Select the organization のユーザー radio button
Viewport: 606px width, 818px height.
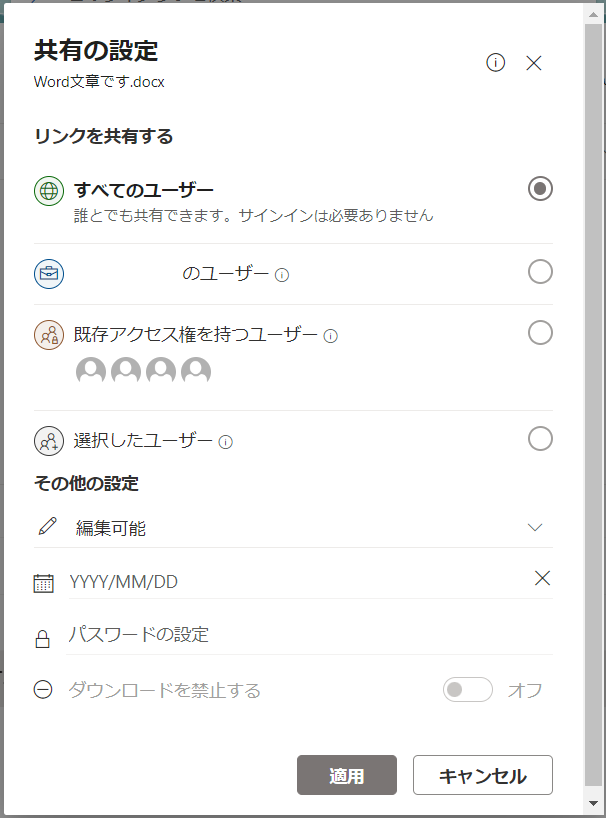(540, 271)
